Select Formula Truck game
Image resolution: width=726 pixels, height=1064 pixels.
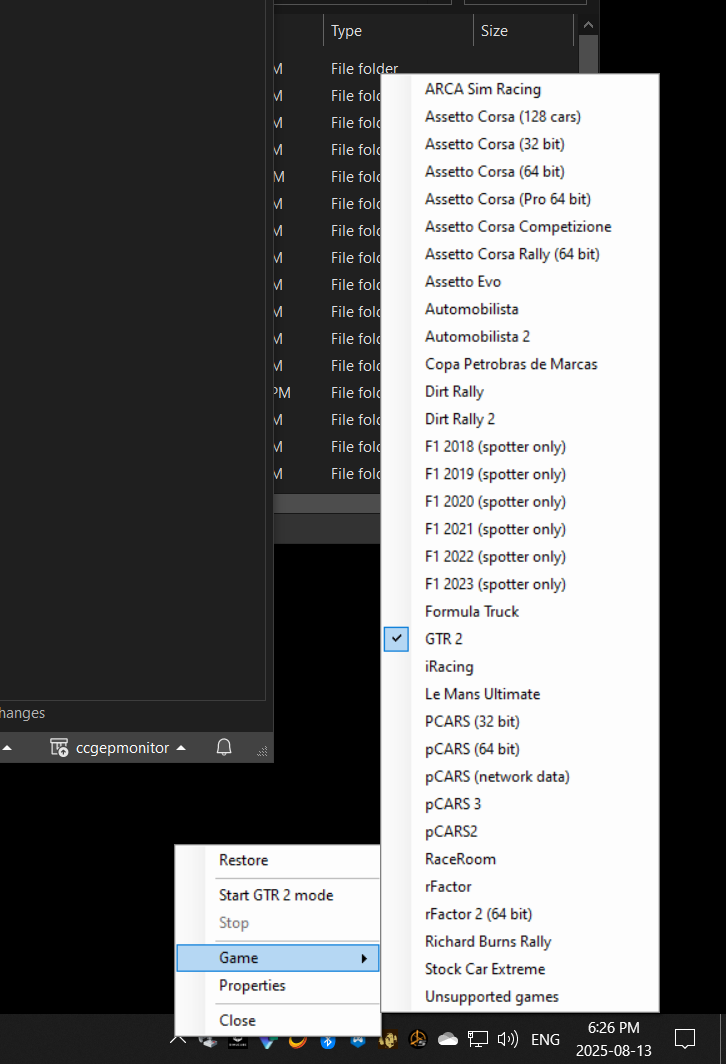click(x=520, y=611)
